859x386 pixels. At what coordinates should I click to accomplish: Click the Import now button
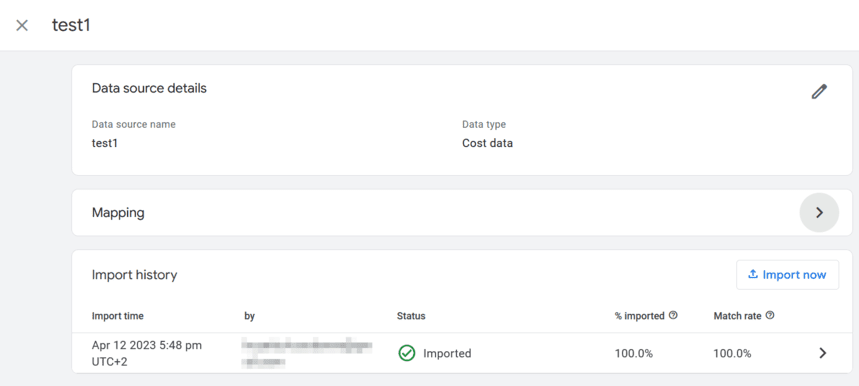tap(787, 274)
